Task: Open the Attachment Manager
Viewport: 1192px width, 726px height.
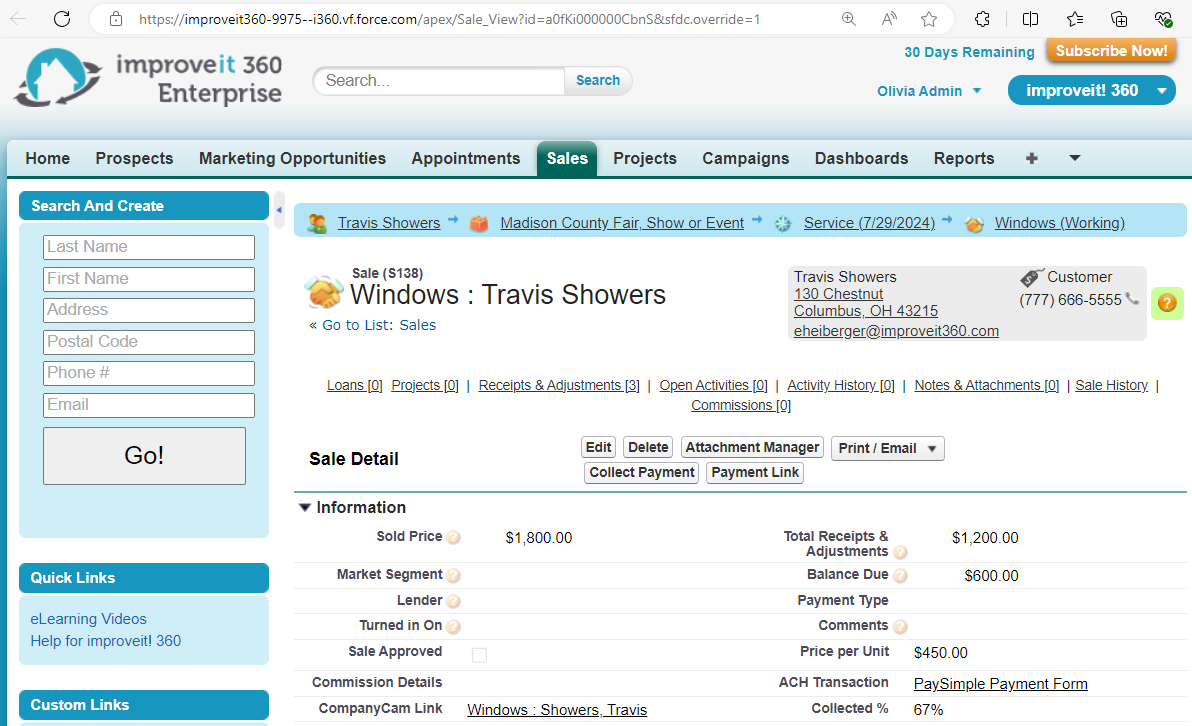Action: [753, 447]
